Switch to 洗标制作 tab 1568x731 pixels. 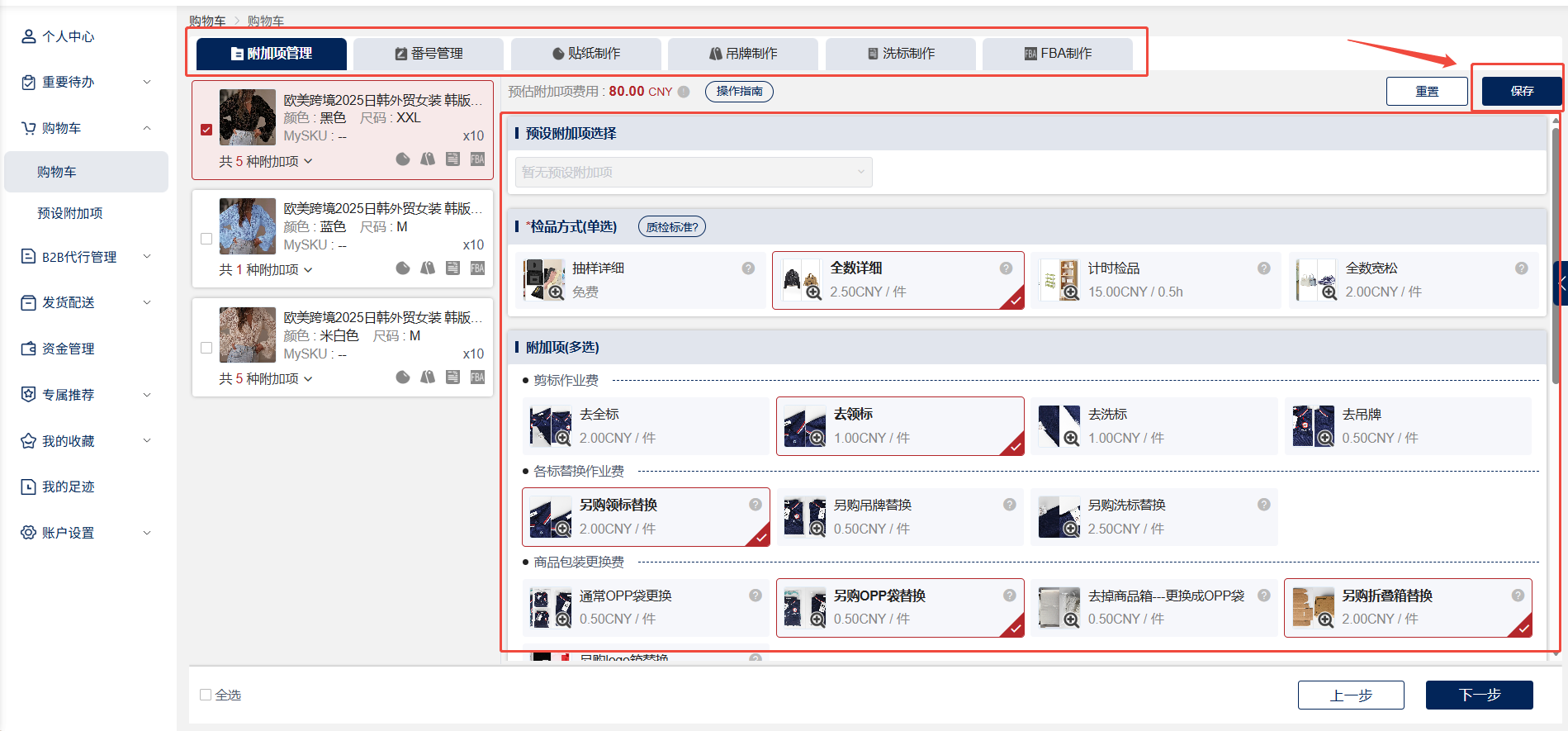pos(901,54)
